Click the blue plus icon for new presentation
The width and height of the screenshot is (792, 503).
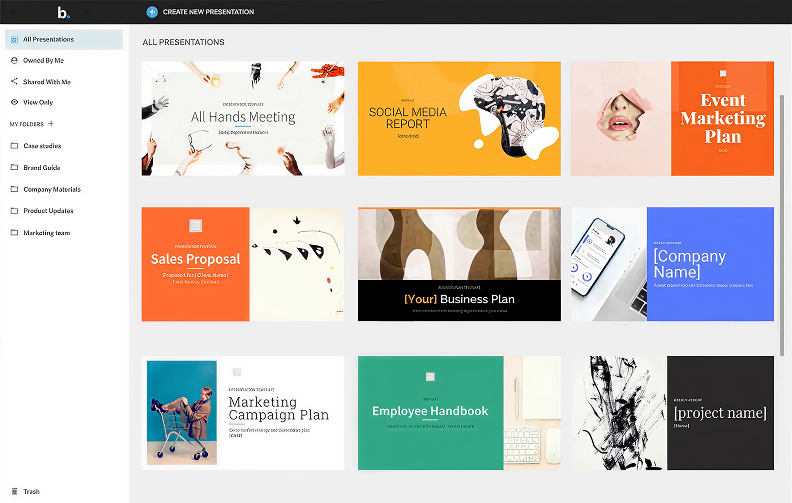[152, 12]
